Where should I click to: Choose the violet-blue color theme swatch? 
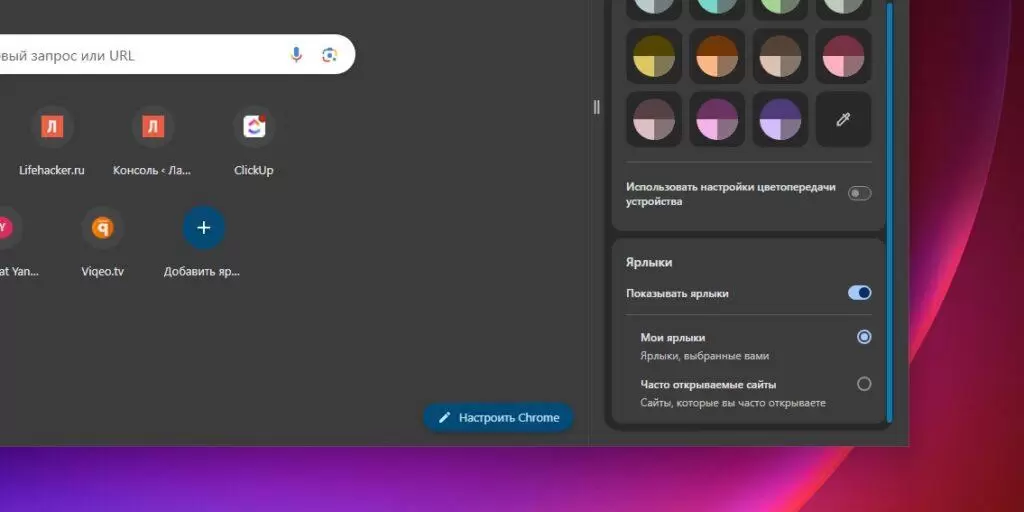pos(780,120)
